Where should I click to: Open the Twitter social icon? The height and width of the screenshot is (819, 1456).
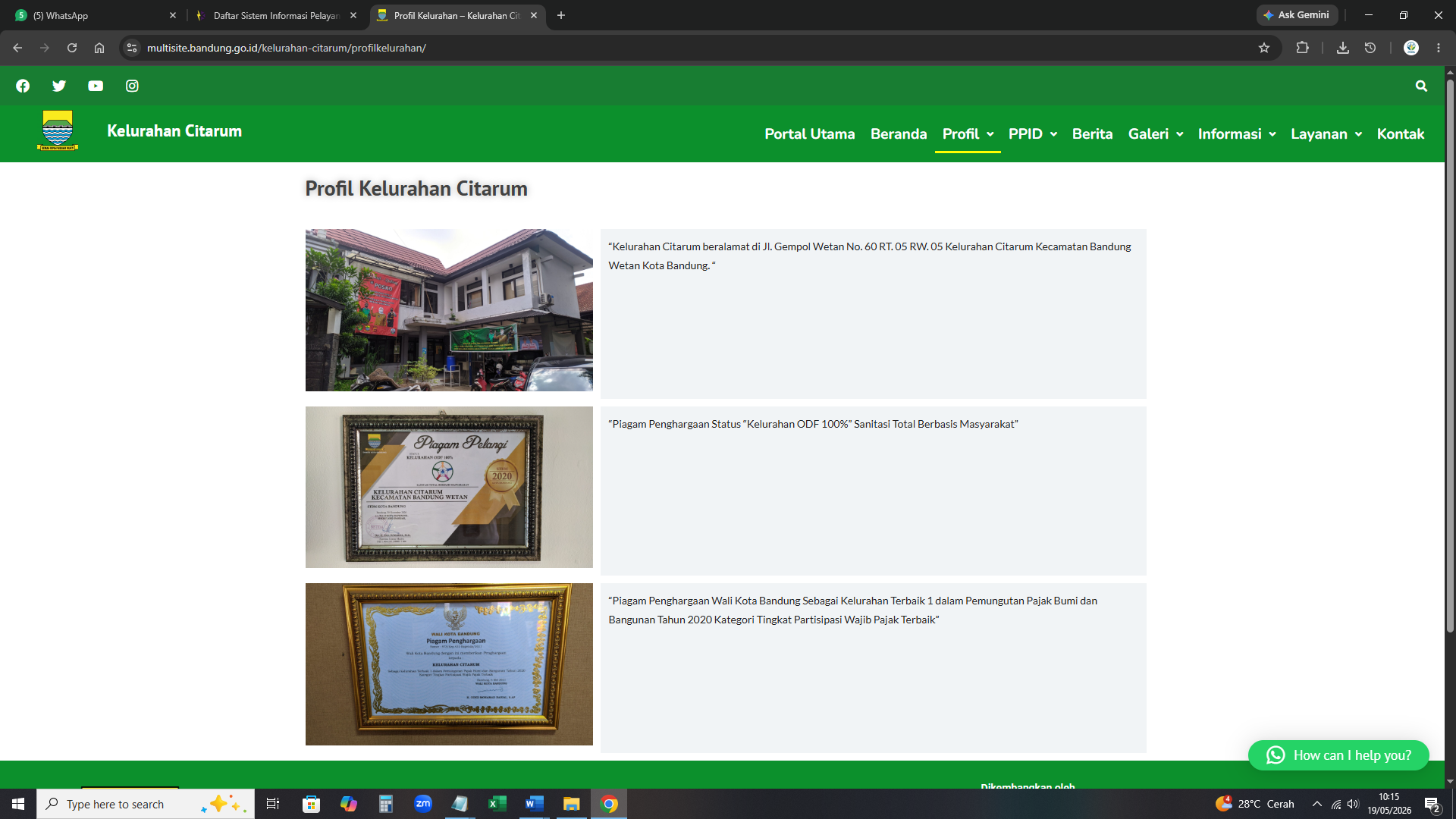59,86
